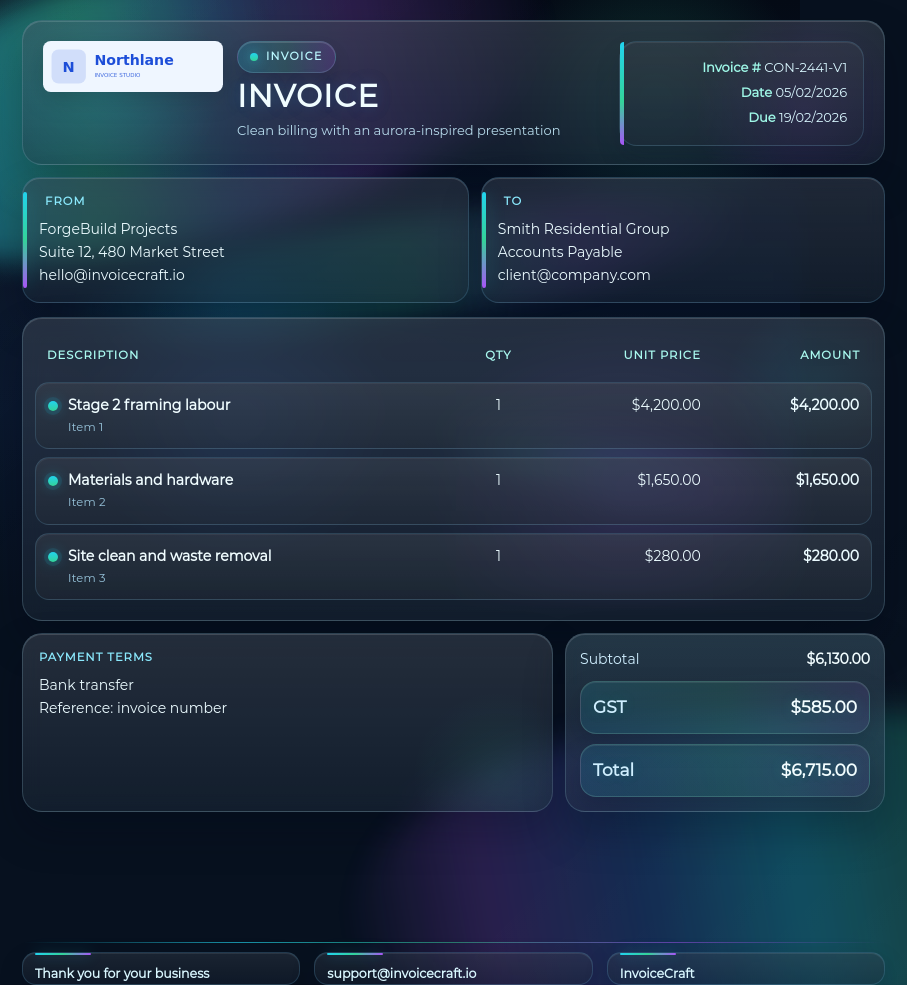The width and height of the screenshot is (907, 985).
Task: Click the due date 19/02/2026
Action: click(x=813, y=117)
